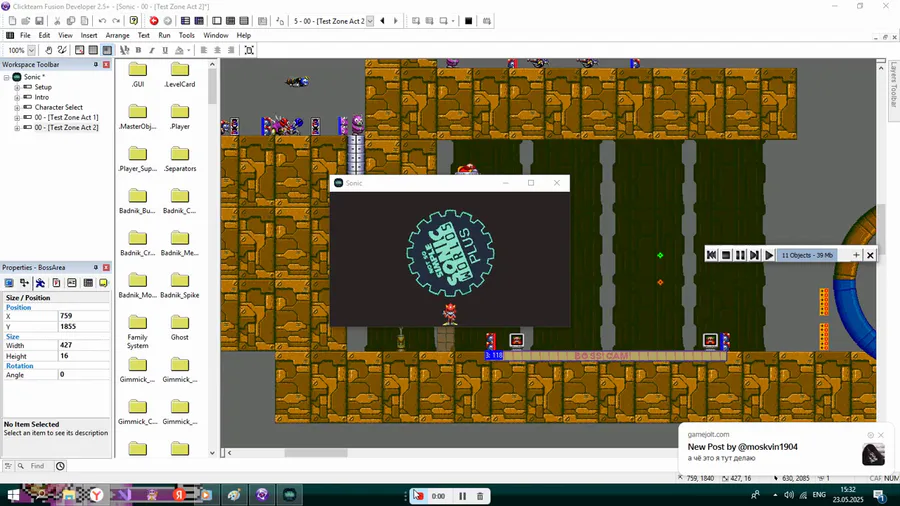This screenshot has height=506, width=900.
Task: Expand the 00 - [Test Zone Act 1] node
Action: pyautogui.click(x=17, y=118)
